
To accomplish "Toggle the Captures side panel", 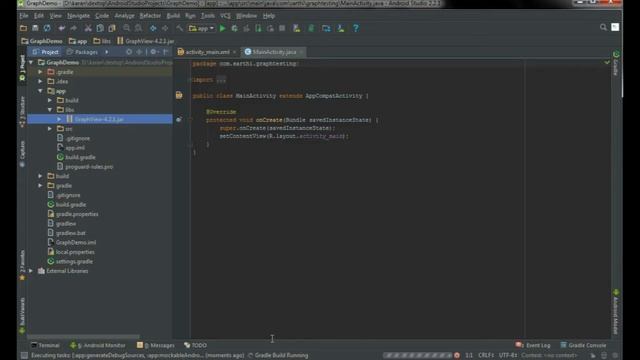I will coord(22,153).
